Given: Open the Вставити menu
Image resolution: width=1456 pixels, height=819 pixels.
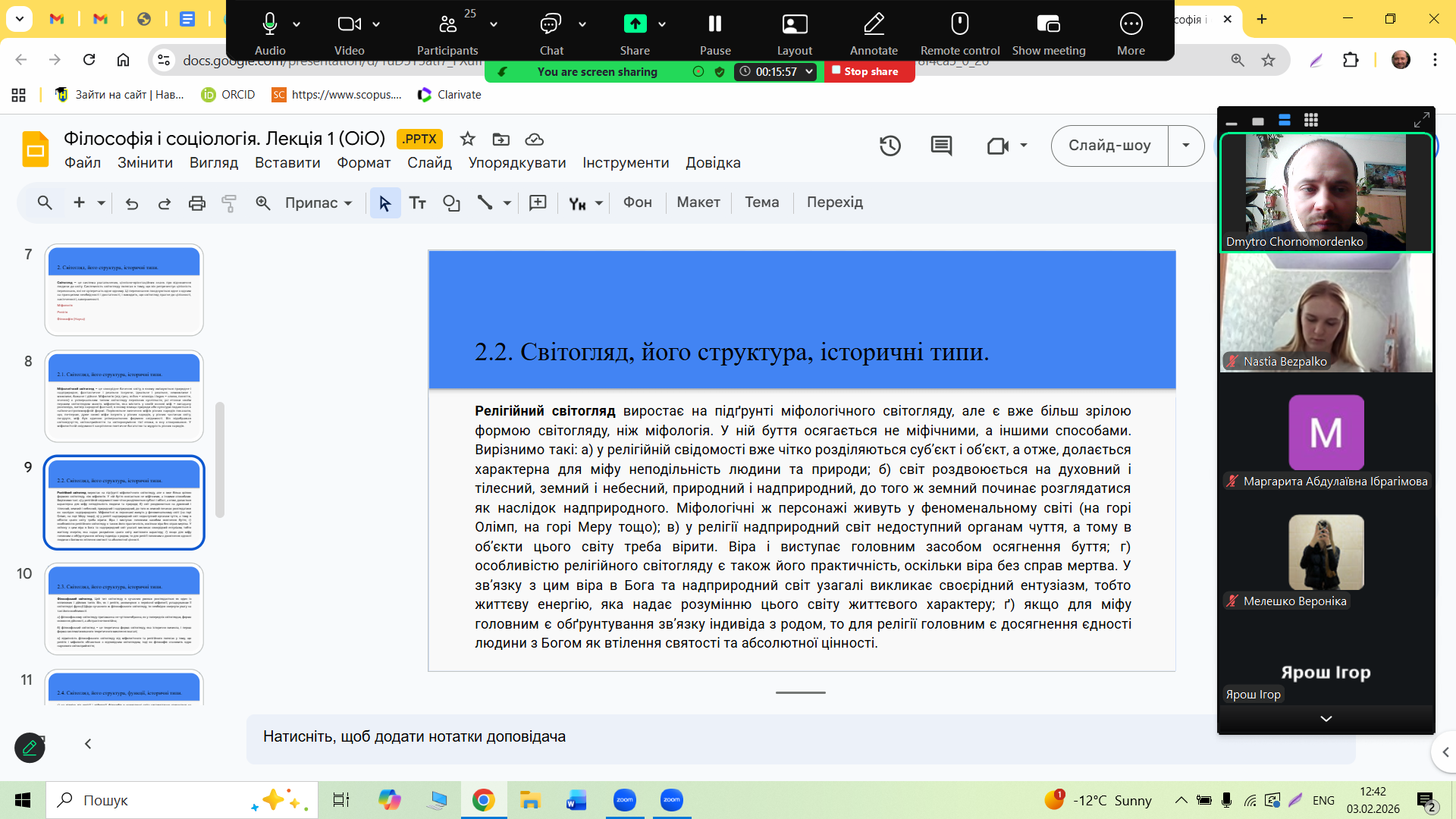Looking at the screenshot, I should pyautogui.click(x=287, y=163).
